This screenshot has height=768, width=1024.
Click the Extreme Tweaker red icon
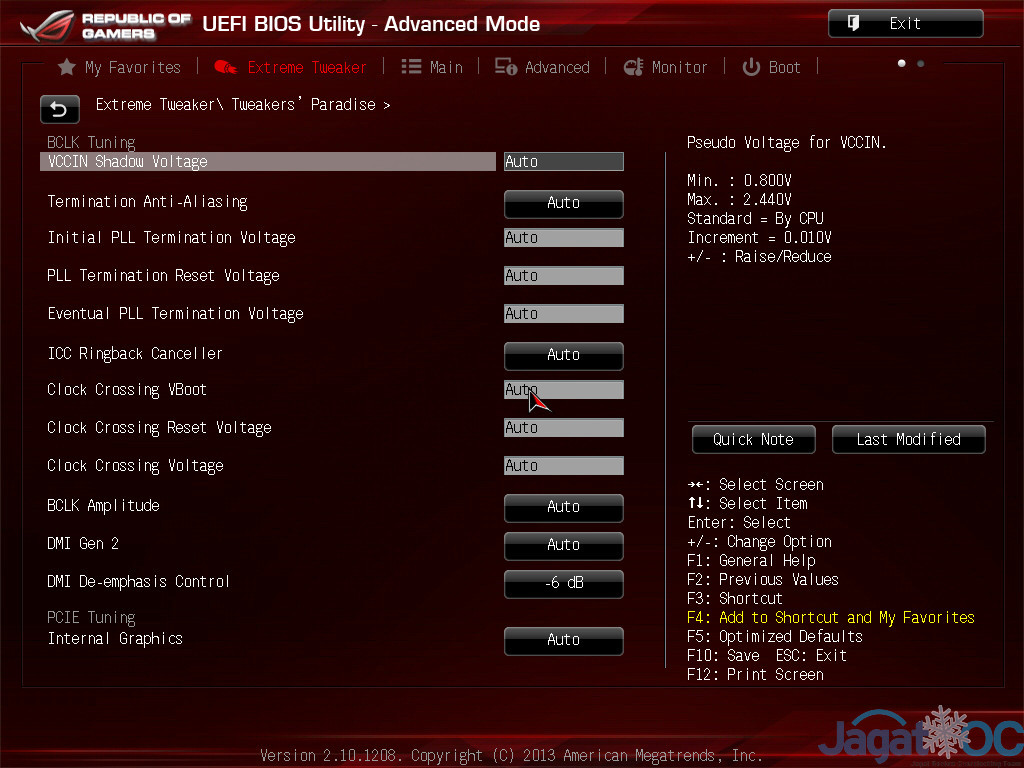pyautogui.click(x=225, y=67)
